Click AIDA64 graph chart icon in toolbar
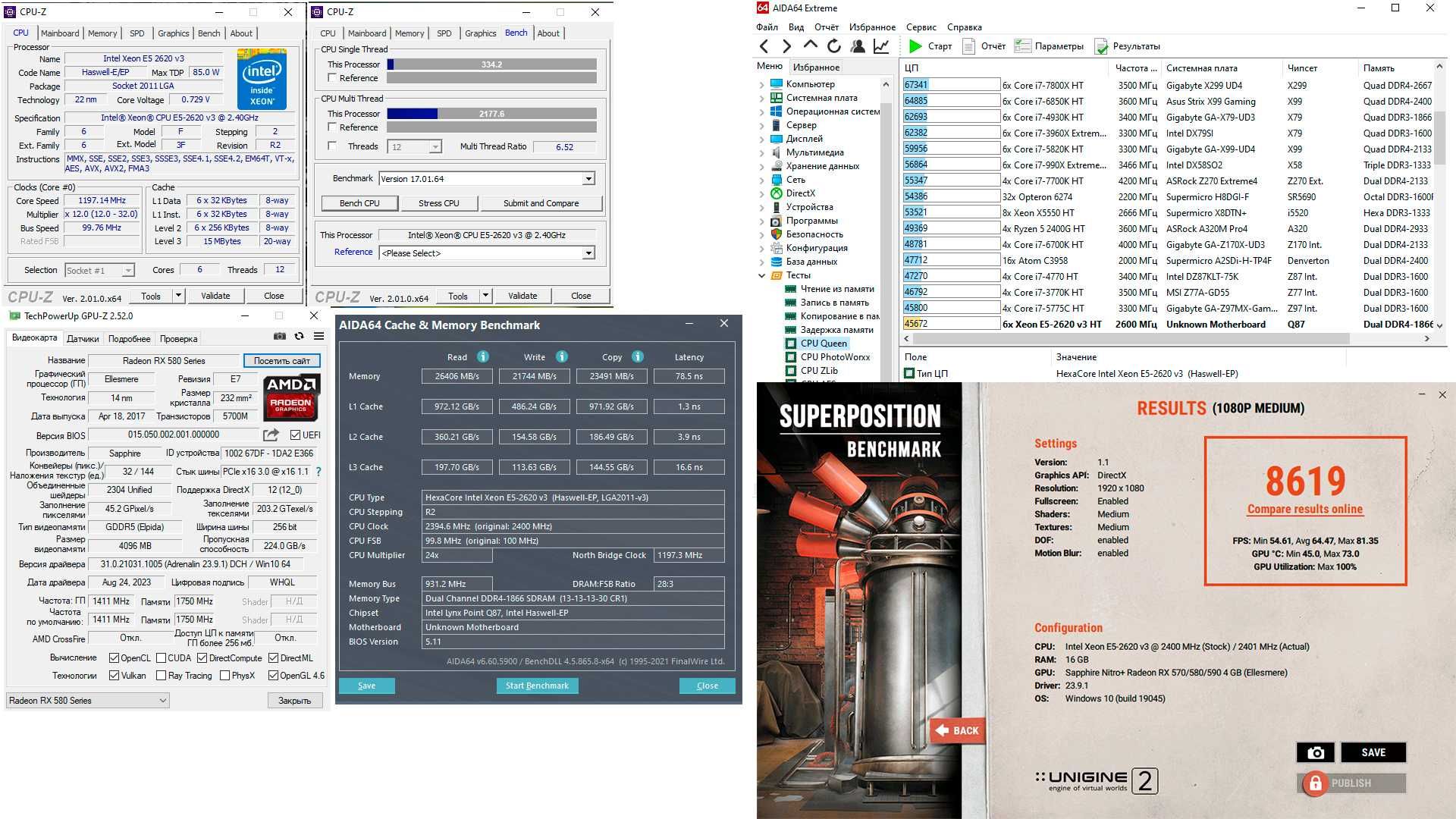The height and width of the screenshot is (819, 1456). tap(881, 46)
